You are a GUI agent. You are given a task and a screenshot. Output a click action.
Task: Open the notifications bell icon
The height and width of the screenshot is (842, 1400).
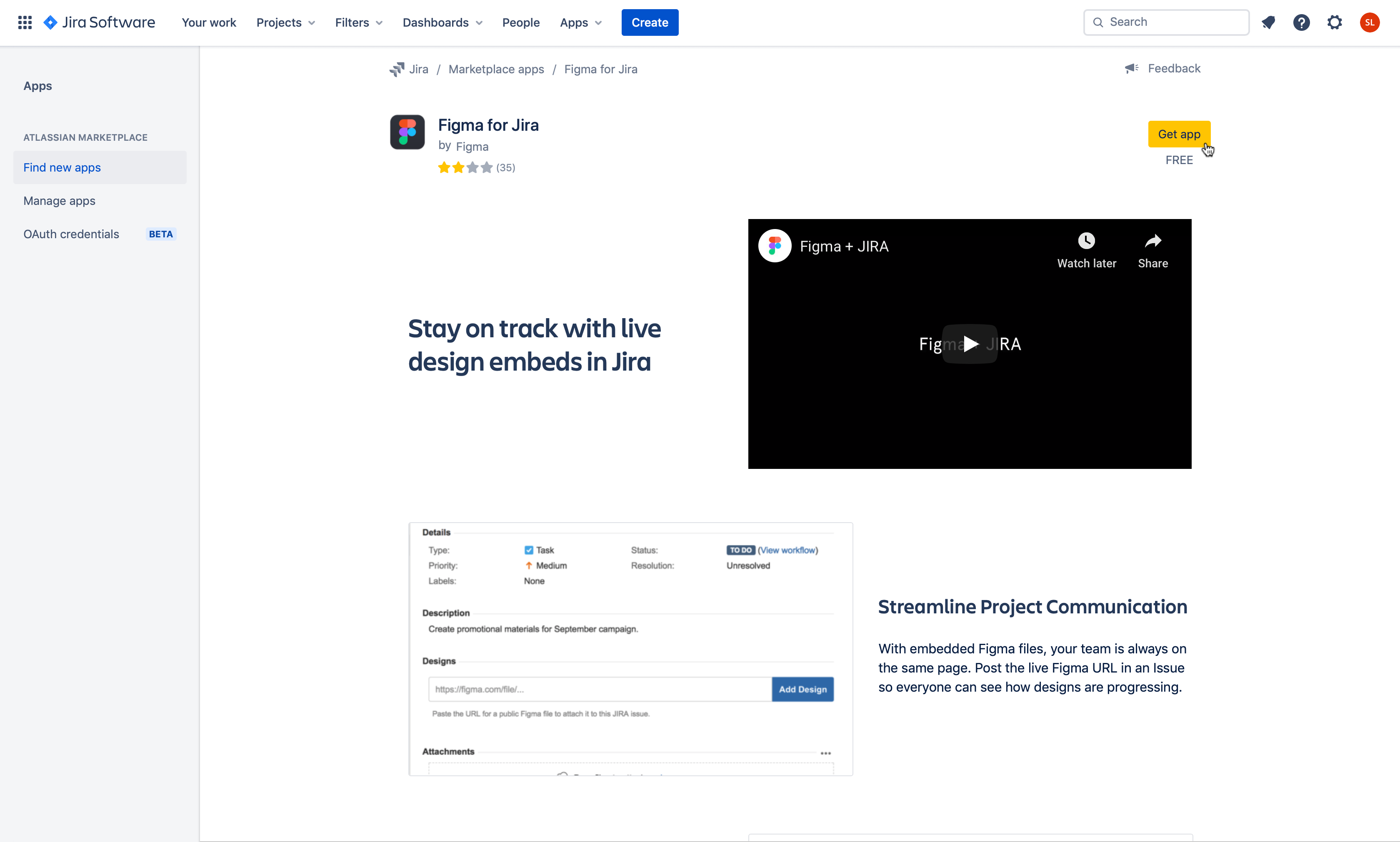(1268, 22)
